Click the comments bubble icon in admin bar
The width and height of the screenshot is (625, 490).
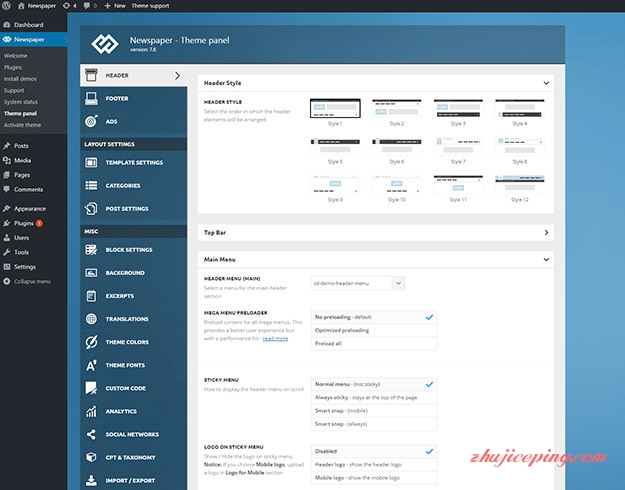86,6
